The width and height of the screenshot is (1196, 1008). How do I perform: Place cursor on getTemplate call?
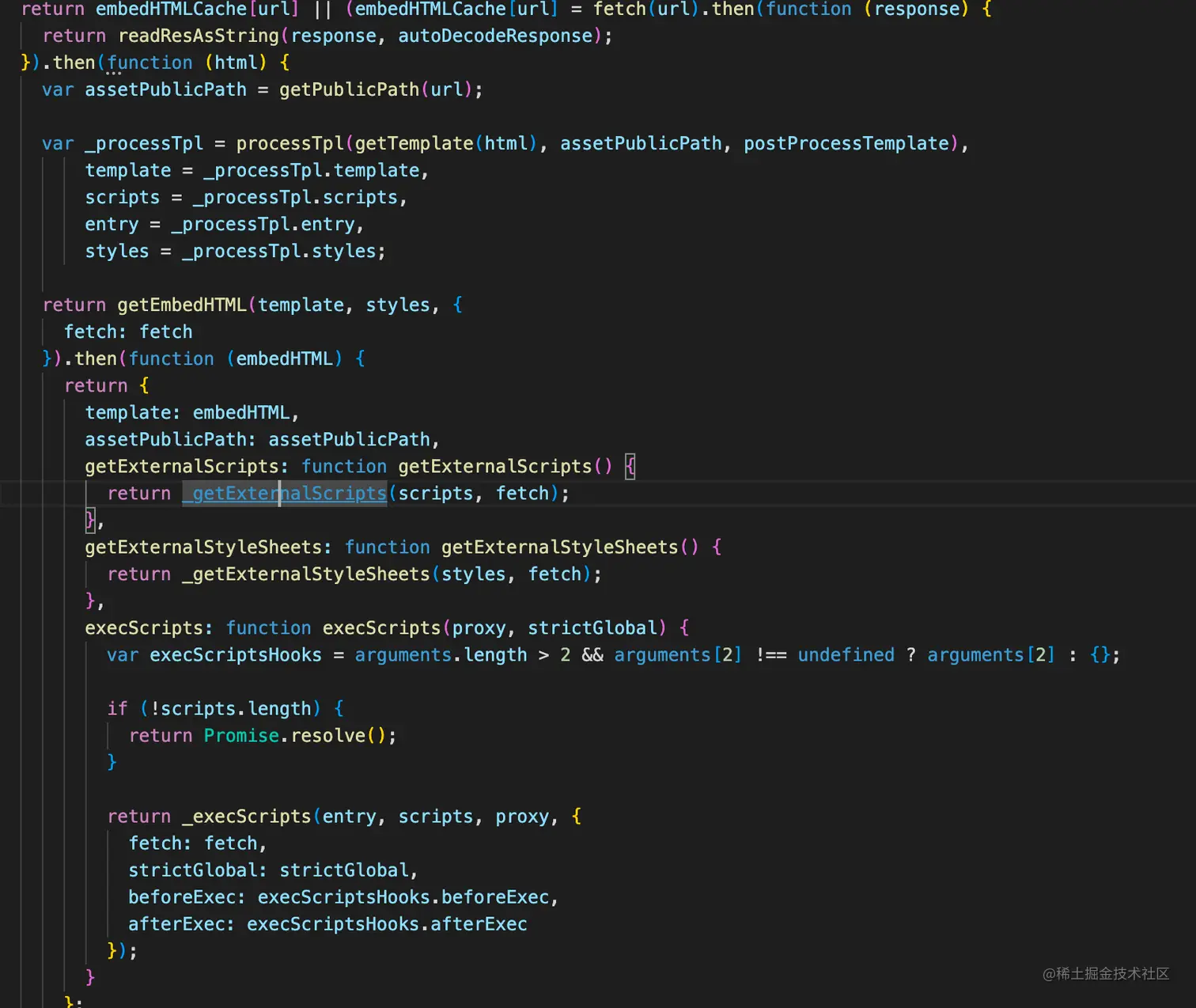click(x=414, y=143)
